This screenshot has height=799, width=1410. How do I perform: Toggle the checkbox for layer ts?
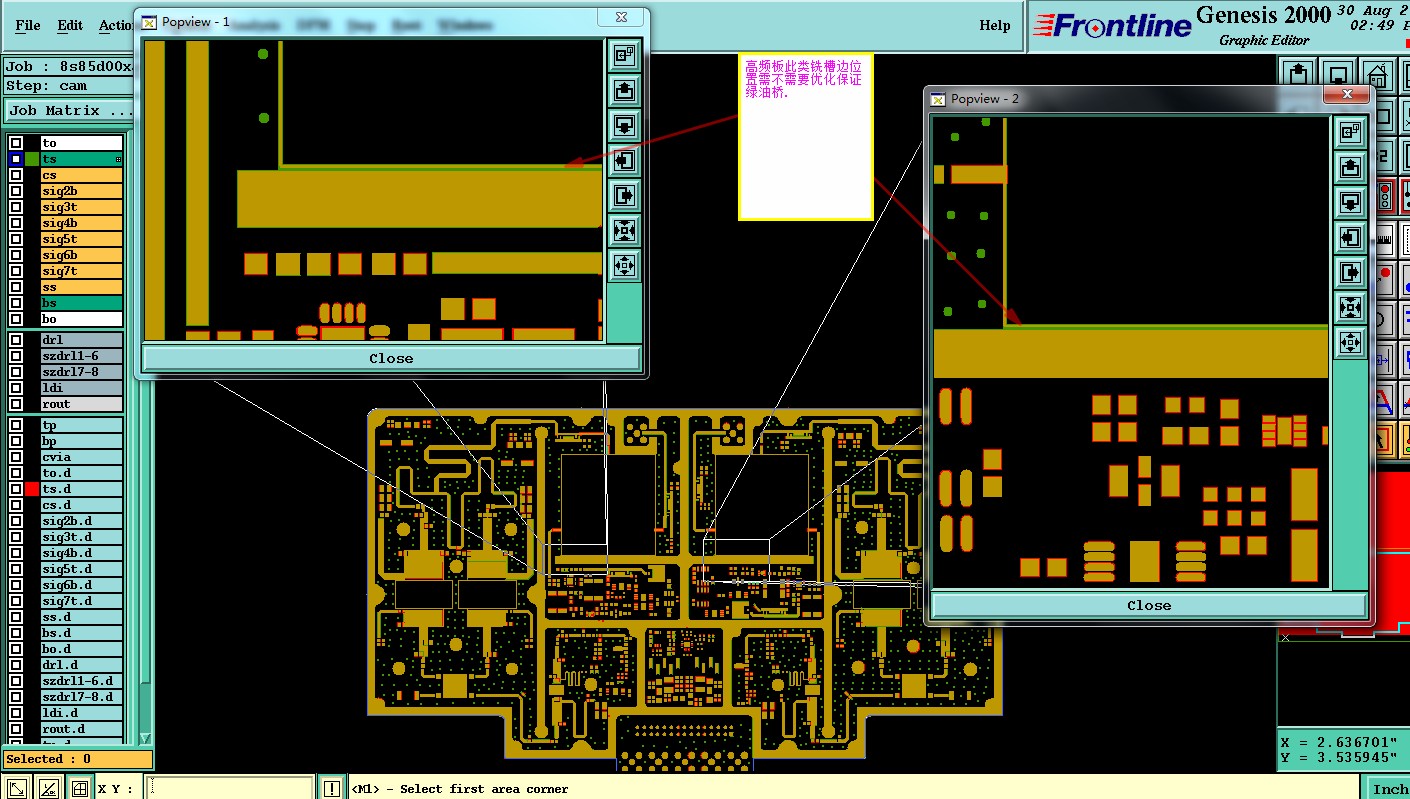[x=16, y=159]
